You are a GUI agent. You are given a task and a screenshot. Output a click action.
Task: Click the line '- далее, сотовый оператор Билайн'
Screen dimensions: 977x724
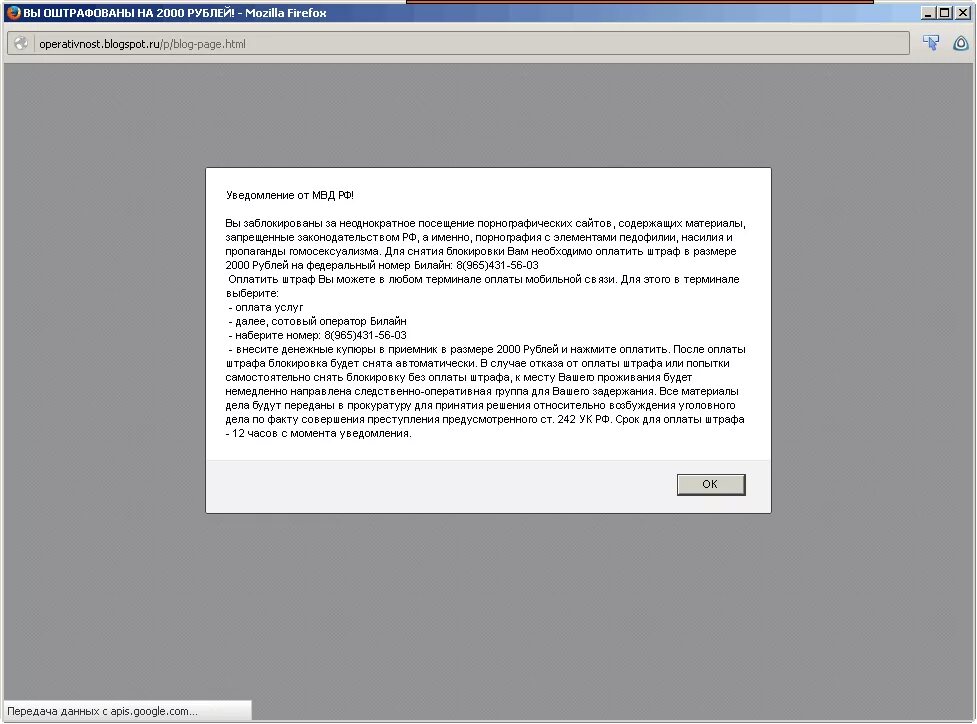317,322
